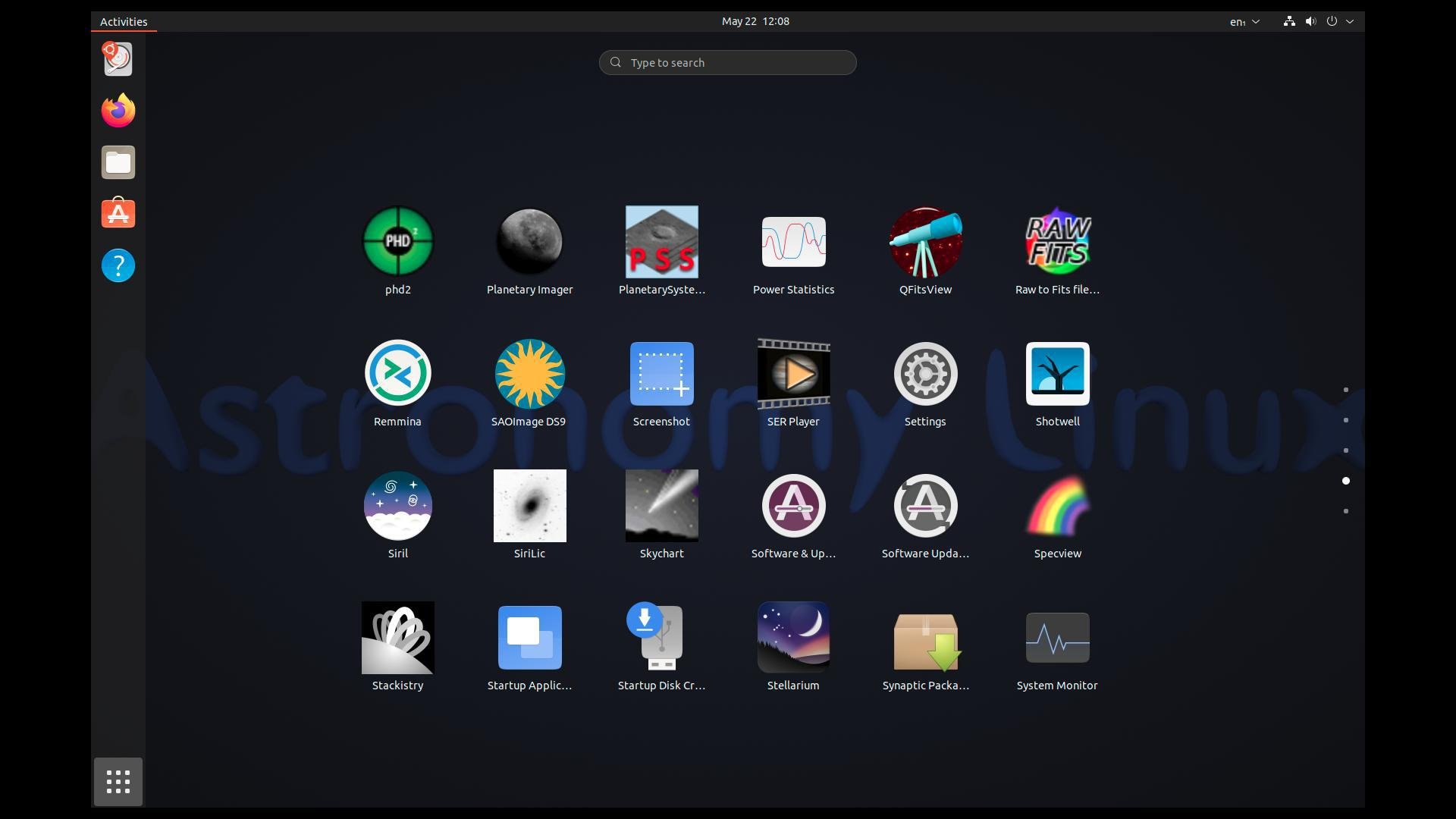Open SAOImage DS9 sun icon

[x=529, y=374]
